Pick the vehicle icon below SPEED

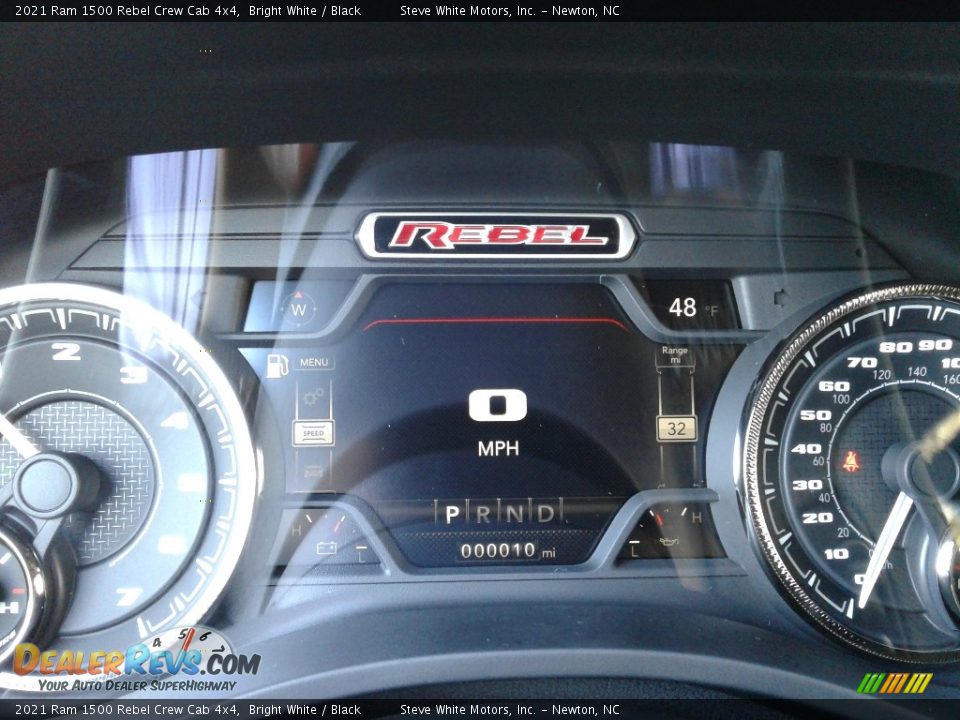coord(313,471)
